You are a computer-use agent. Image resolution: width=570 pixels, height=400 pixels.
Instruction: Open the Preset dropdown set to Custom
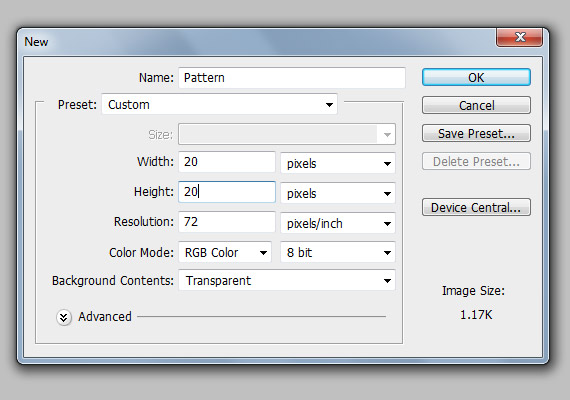[x=220, y=105]
